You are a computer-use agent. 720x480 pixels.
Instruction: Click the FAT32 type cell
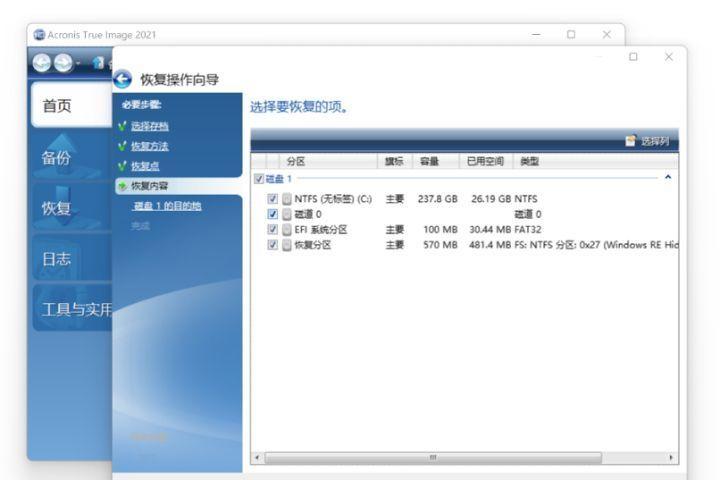click(x=528, y=229)
